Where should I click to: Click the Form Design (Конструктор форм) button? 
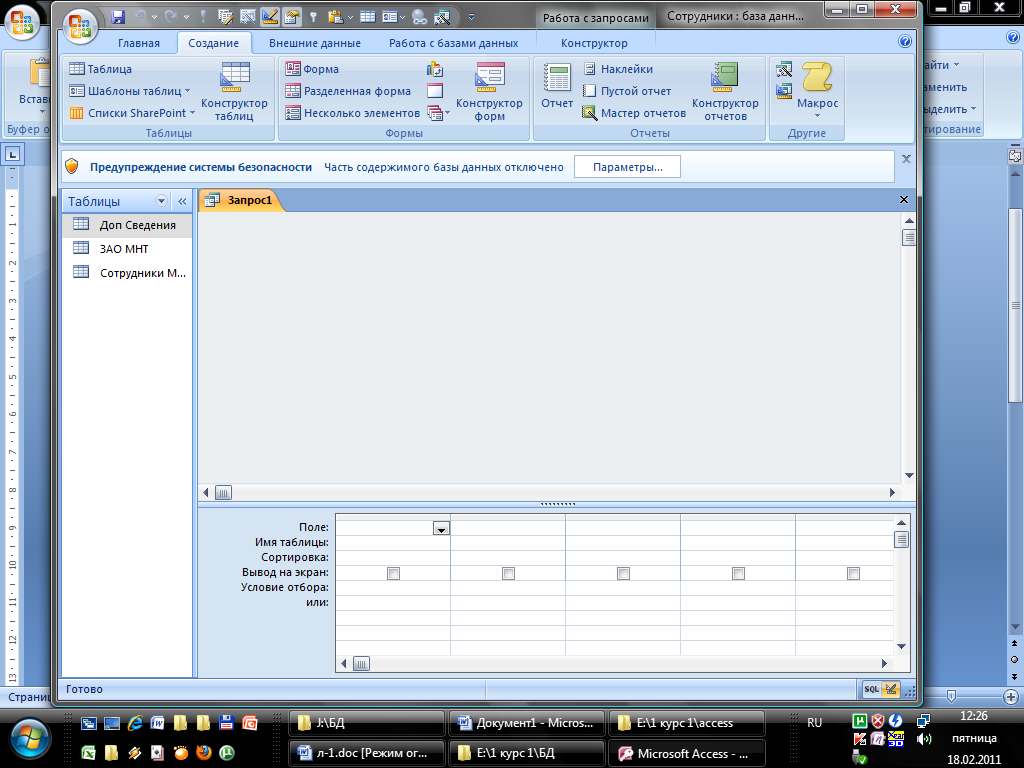click(489, 92)
